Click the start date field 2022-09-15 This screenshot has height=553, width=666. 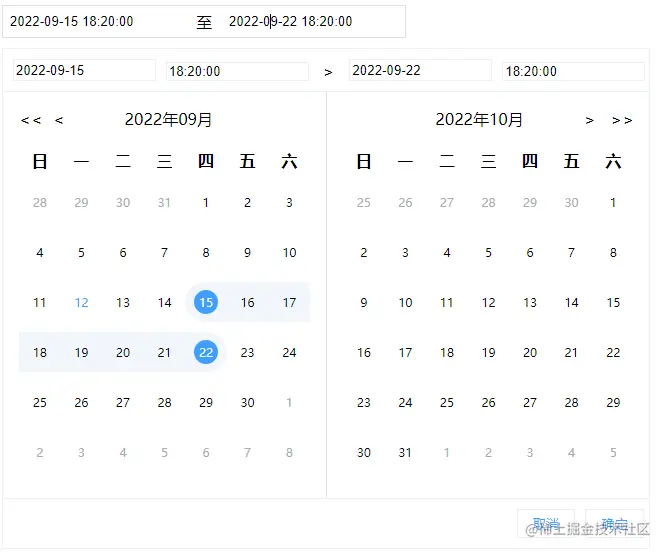pos(84,71)
